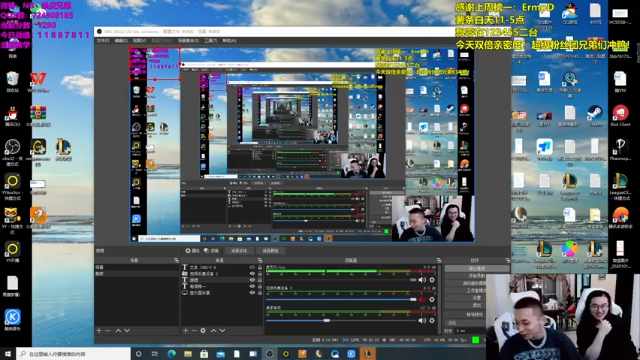
Task: Switch to the OBS Studio taskbar icon
Action: (269, 353)
